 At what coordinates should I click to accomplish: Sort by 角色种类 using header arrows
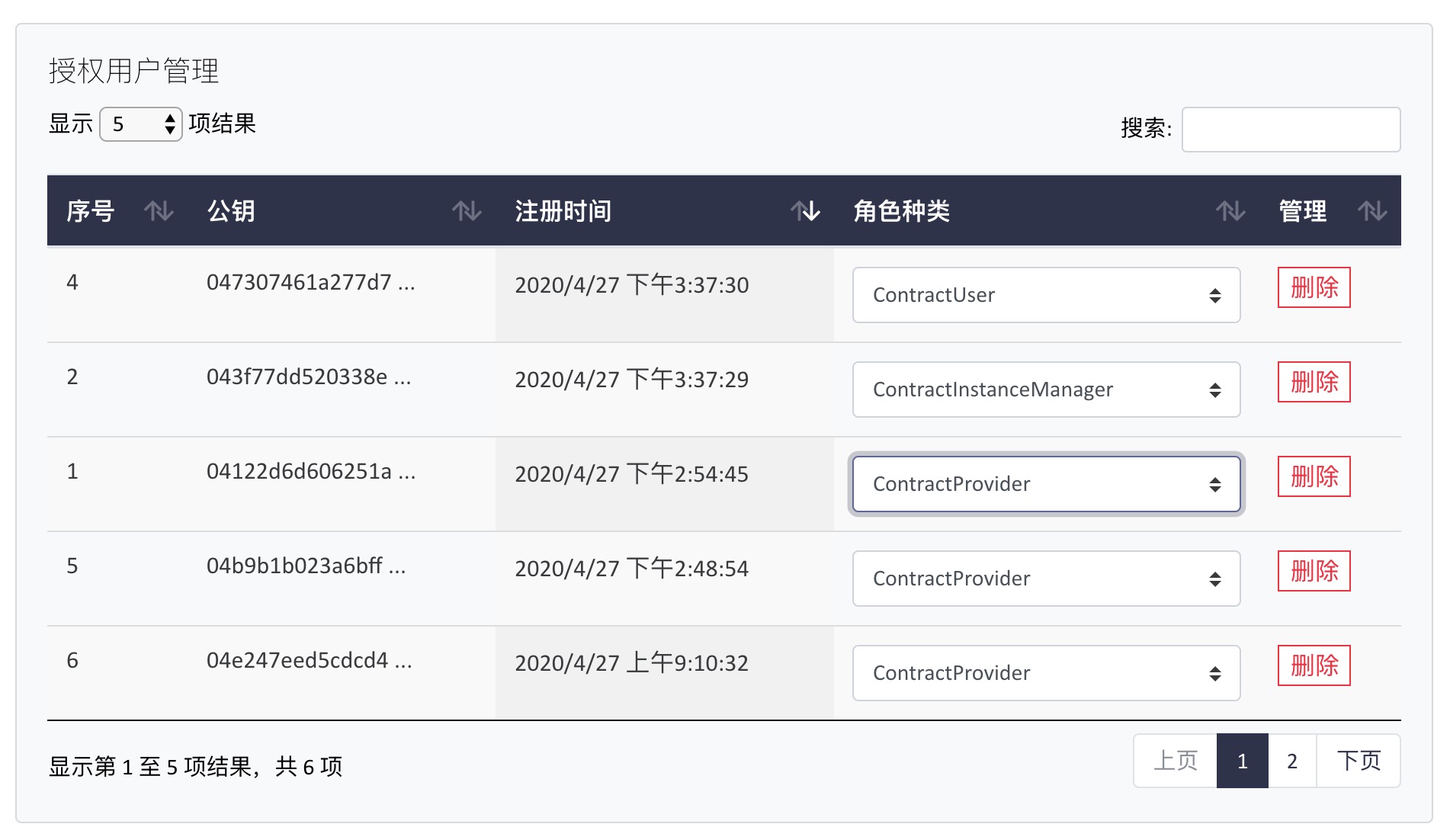[x=1230, y=211]
